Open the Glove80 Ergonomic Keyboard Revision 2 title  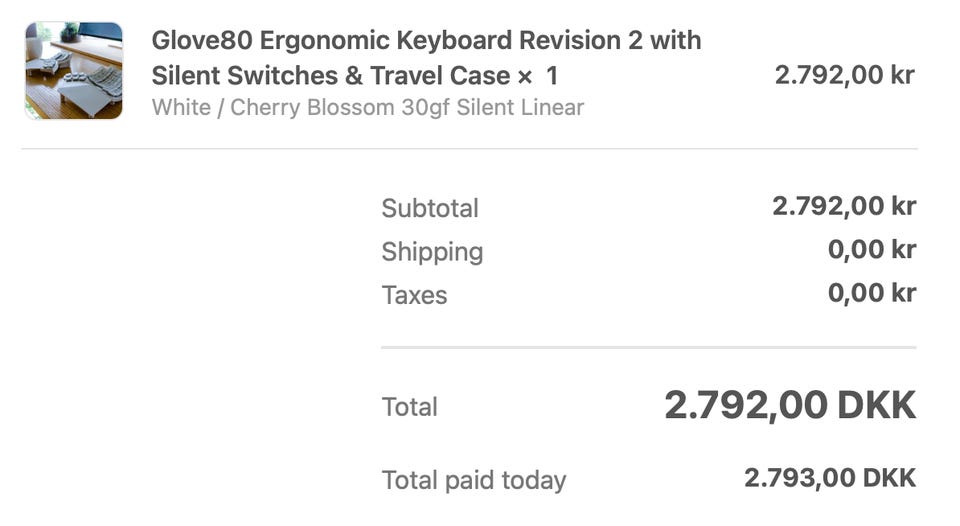point(426,41)
